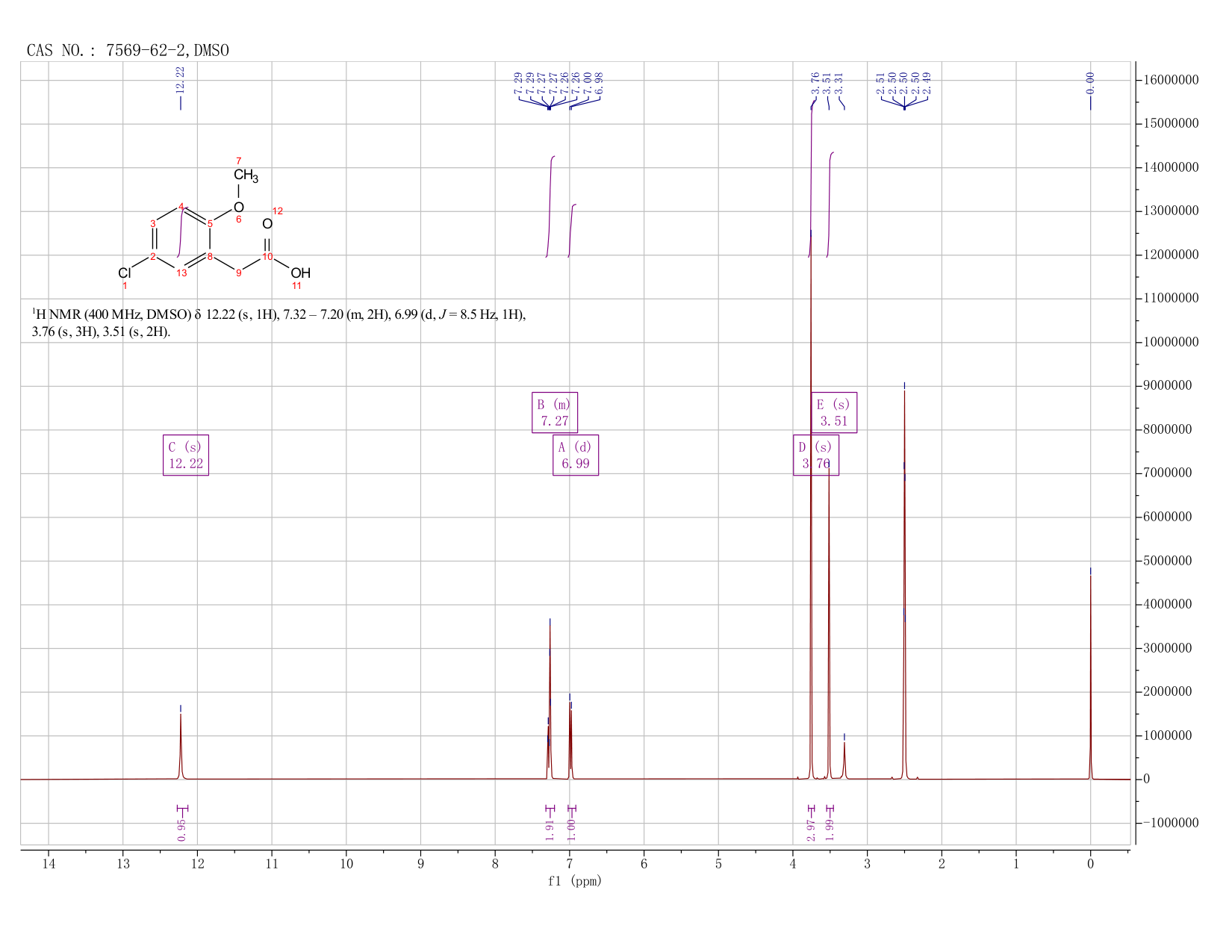Select the C (s) 12.22 multiplet box
Viewport: 1232px width, 952px height.
186,455
